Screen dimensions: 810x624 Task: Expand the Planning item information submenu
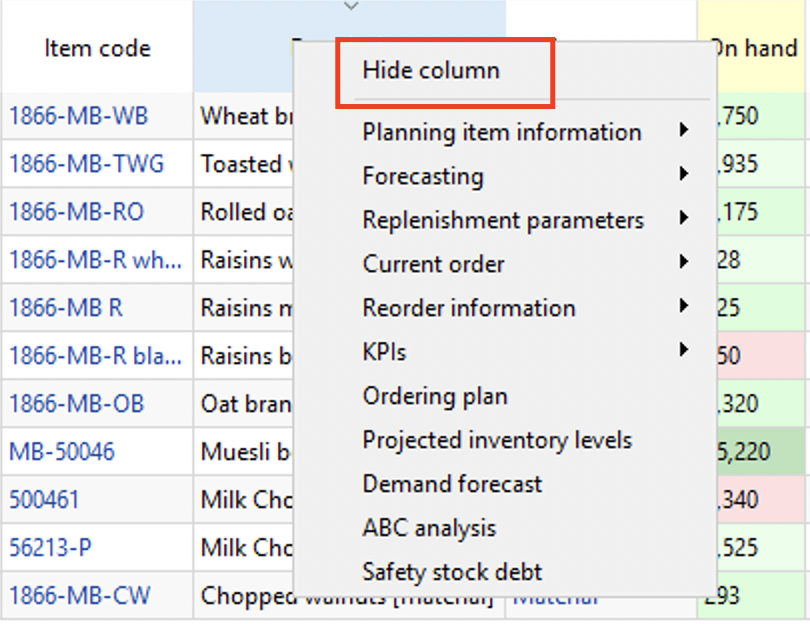tap(500, 132)
